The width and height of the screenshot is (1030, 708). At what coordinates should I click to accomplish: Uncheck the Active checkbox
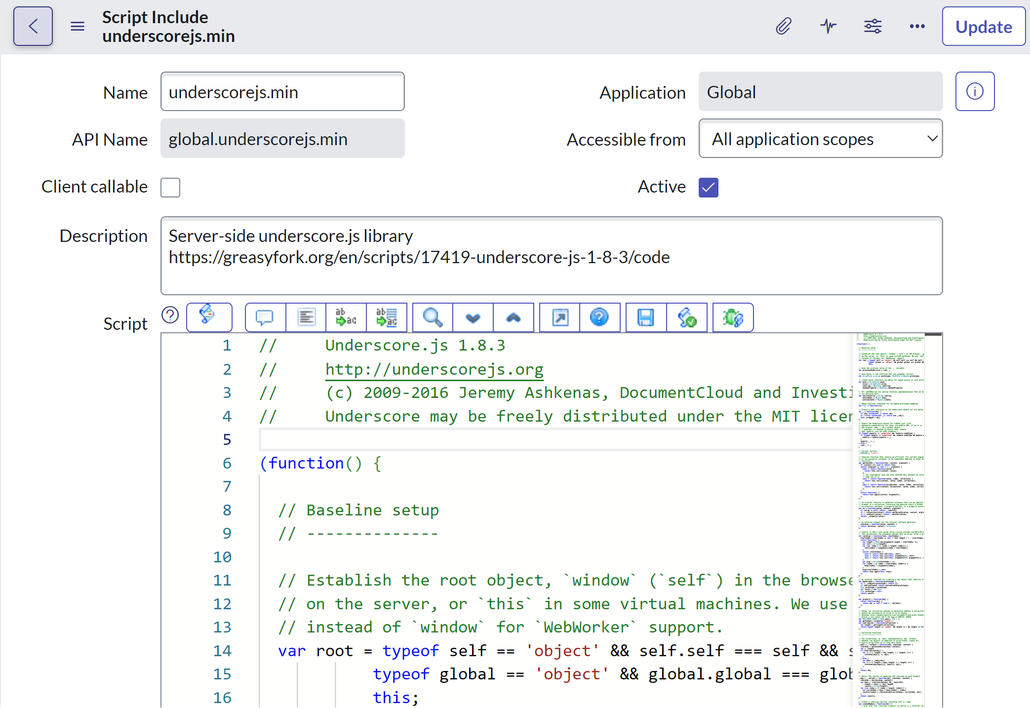click(709, 187)
